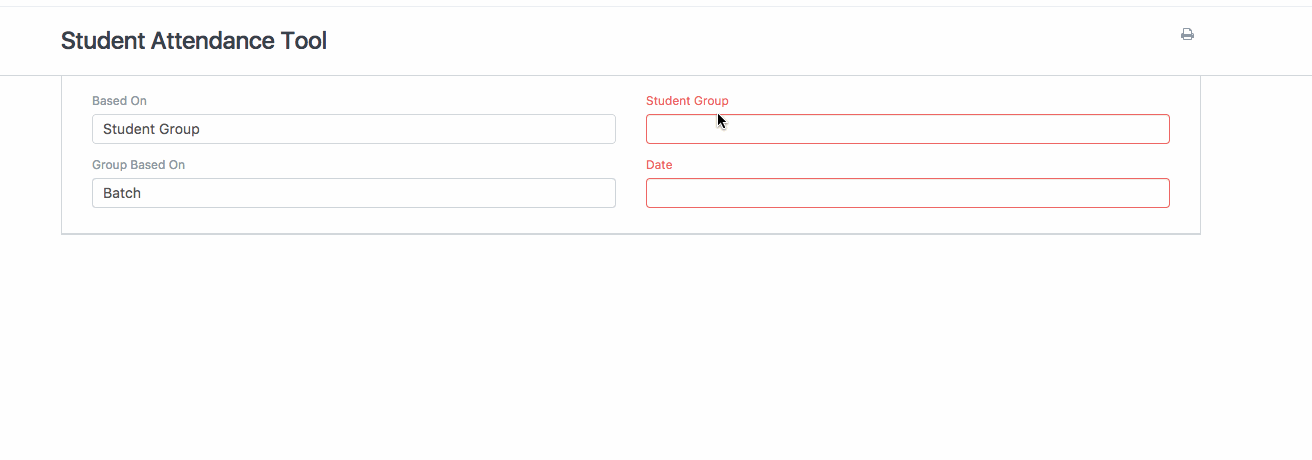
Task: Pick the printer button in the header
Action: point(1187,35)
